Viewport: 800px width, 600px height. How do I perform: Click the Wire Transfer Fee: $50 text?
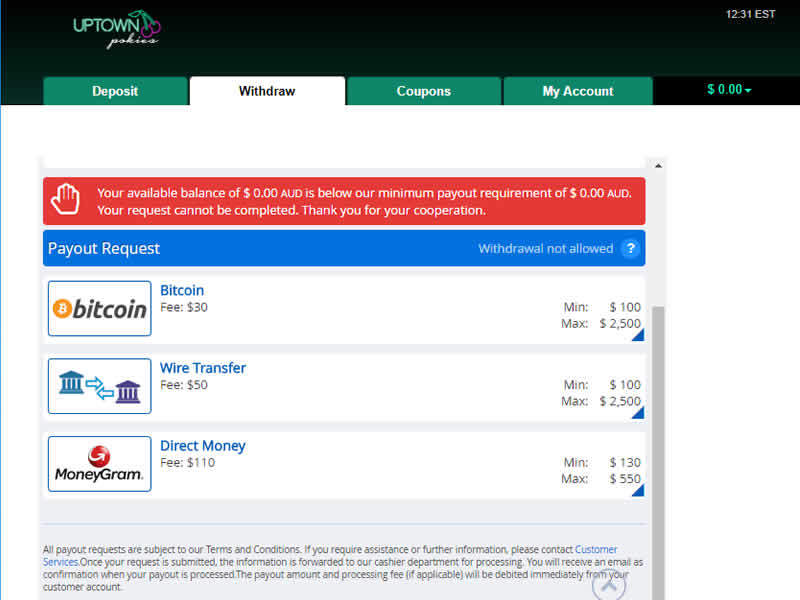[184, 385]
